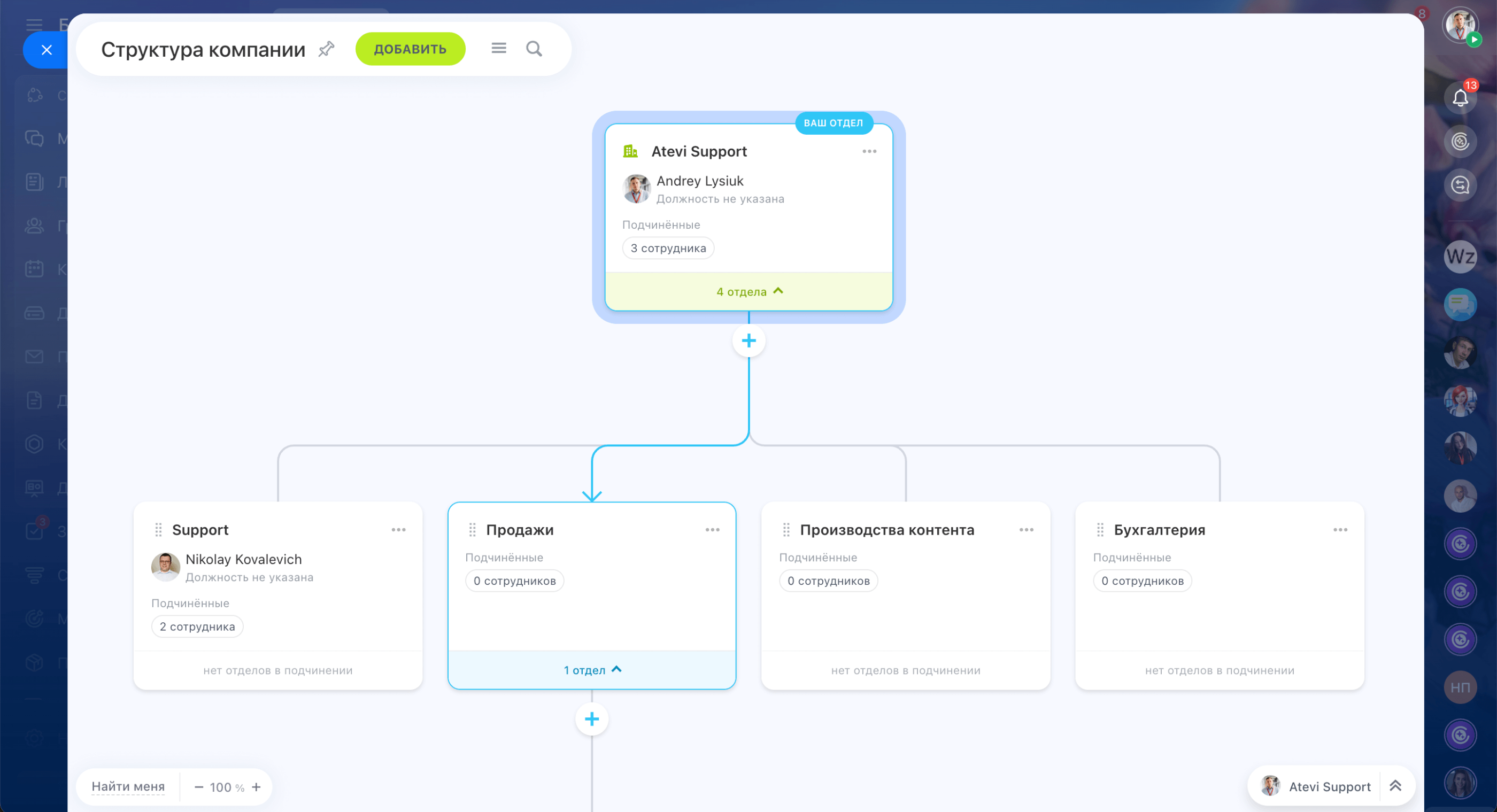Open the CoPilot spiral icon below bell
Image resolution: width=1497 pixels, height=812 pixels.
click(x=1461, y=141)
